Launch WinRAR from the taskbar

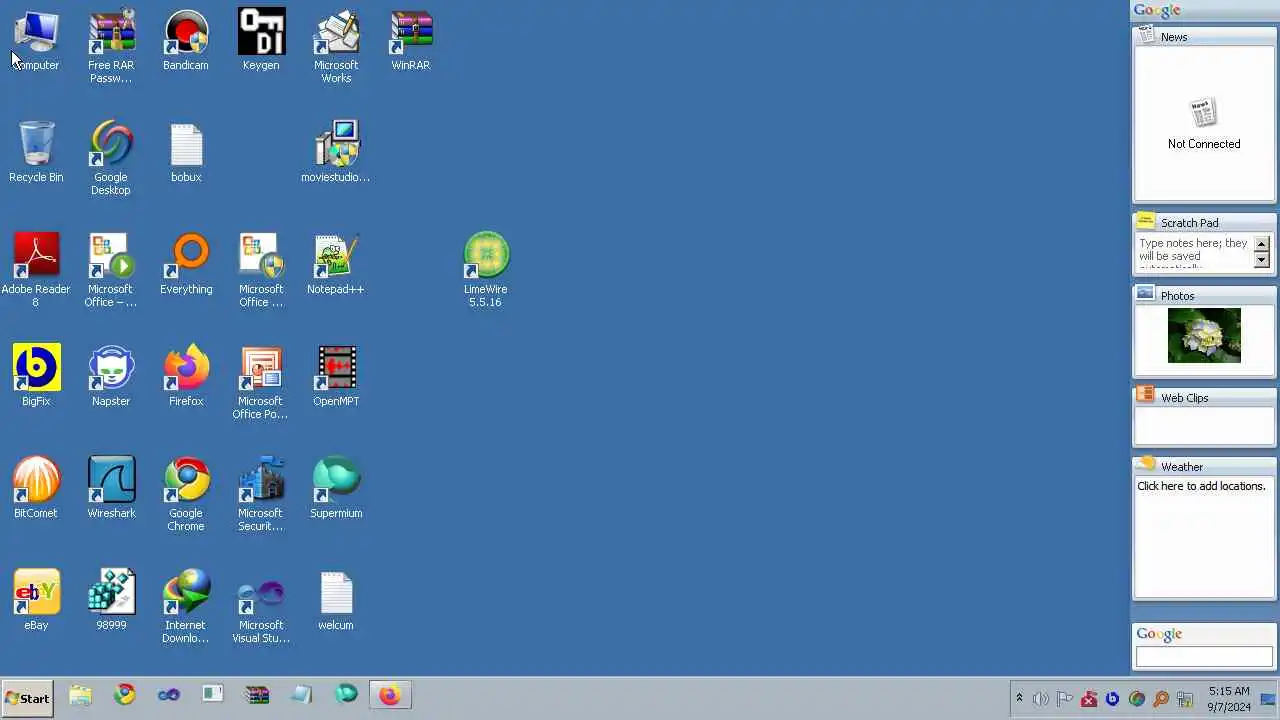click(257, 695)
